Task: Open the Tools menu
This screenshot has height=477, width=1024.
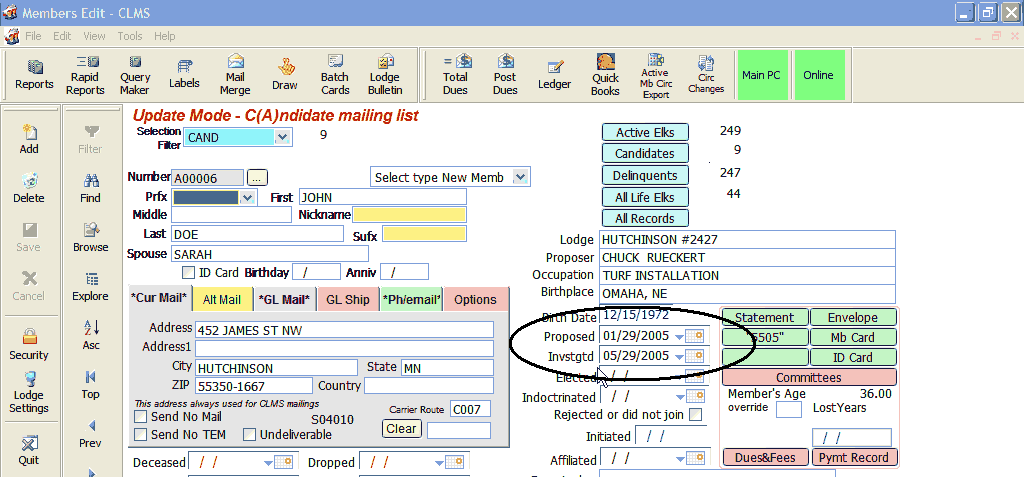Action: (130, 36)
